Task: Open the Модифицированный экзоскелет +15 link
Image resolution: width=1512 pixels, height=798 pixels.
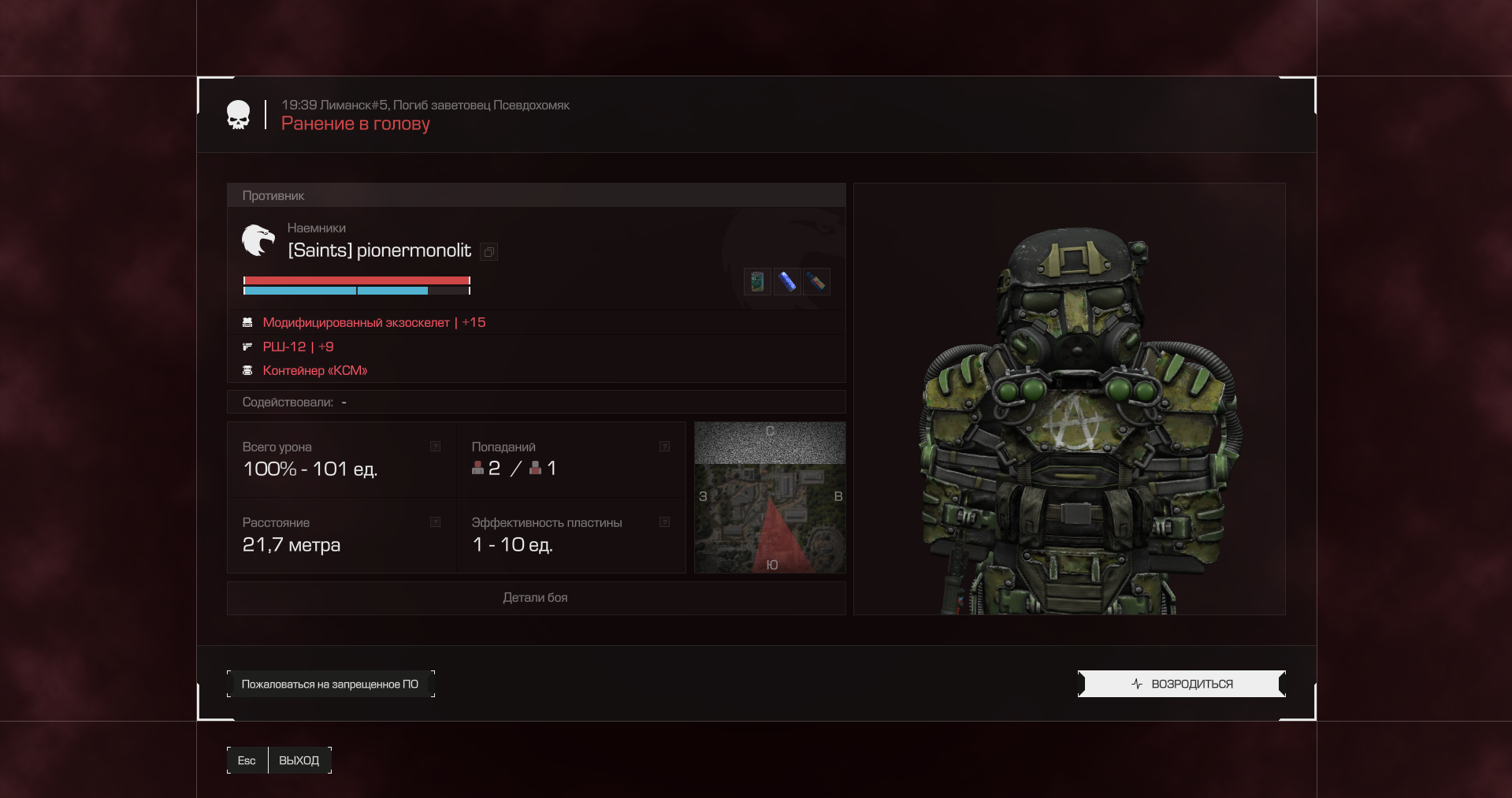Action: 373,322
